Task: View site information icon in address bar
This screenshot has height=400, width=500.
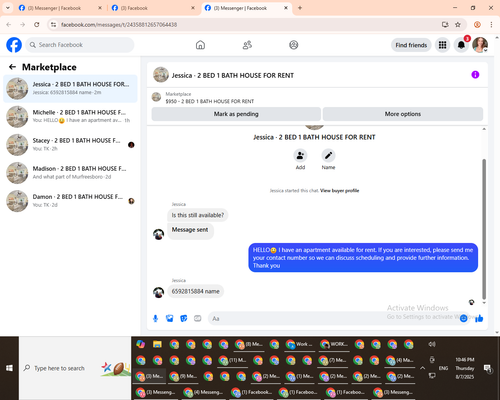Action: 53,25
